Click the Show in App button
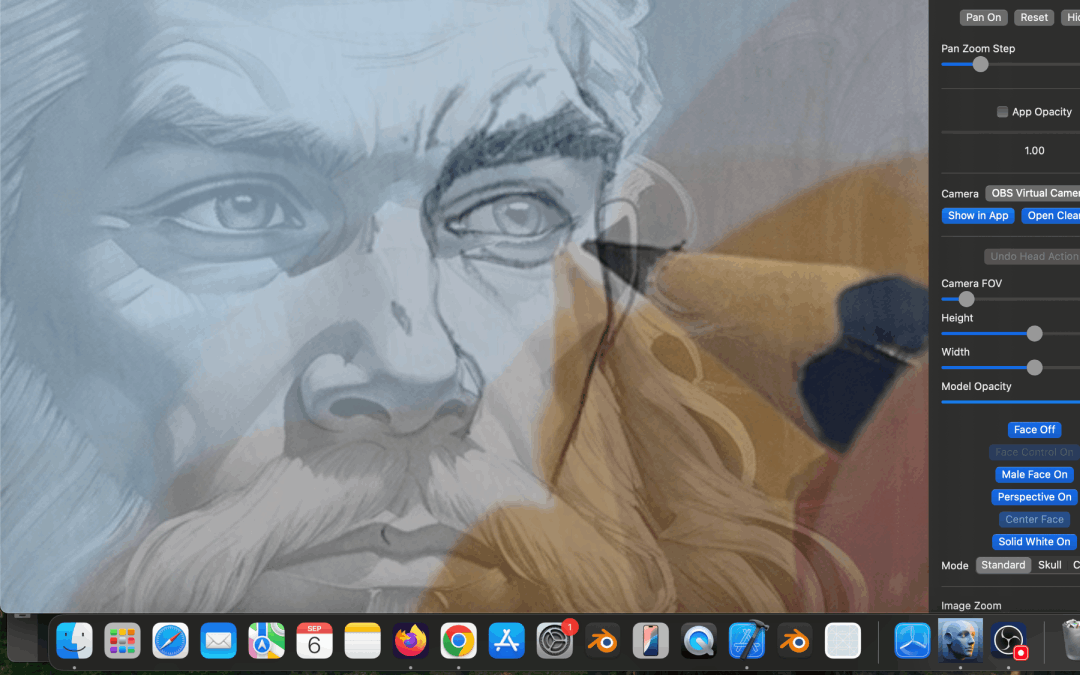1080x675 pixels. (x=978, y=216)
